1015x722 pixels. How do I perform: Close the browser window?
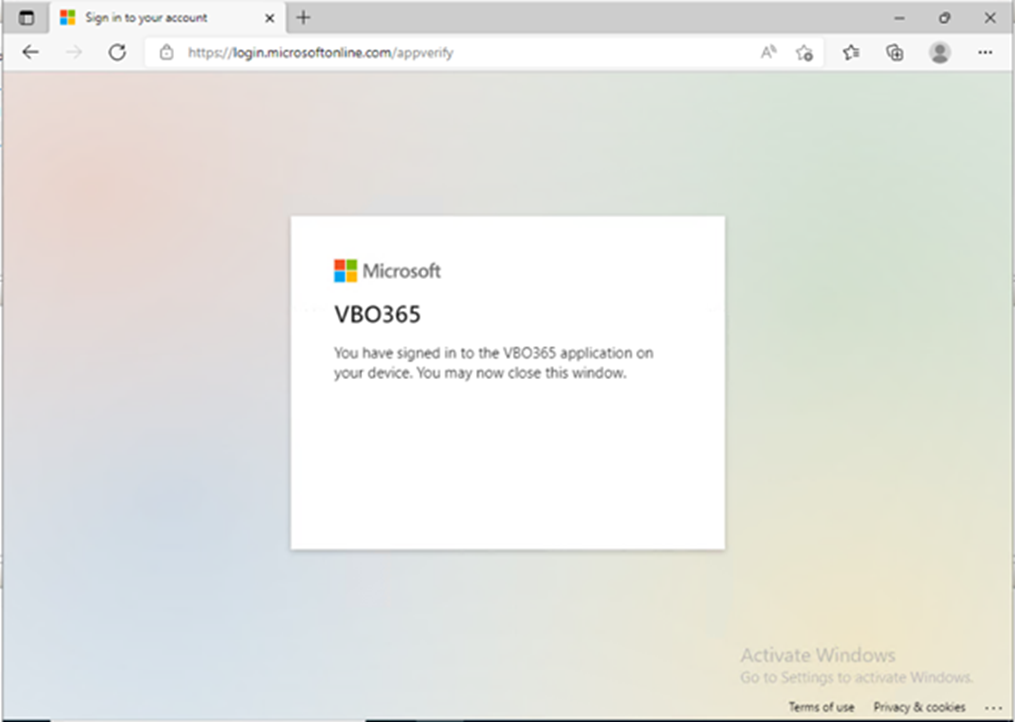(x=990, y=18)
